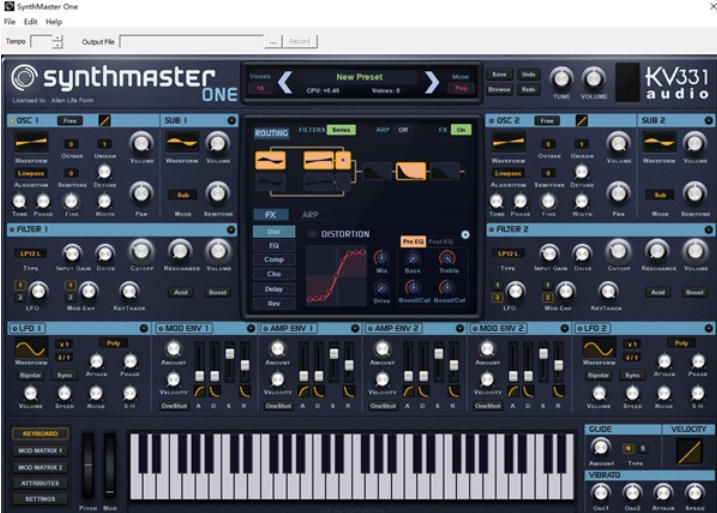This screenshot has height=513, width=717.
Task: Select the Delay effect tab
Action: [274, 289]
